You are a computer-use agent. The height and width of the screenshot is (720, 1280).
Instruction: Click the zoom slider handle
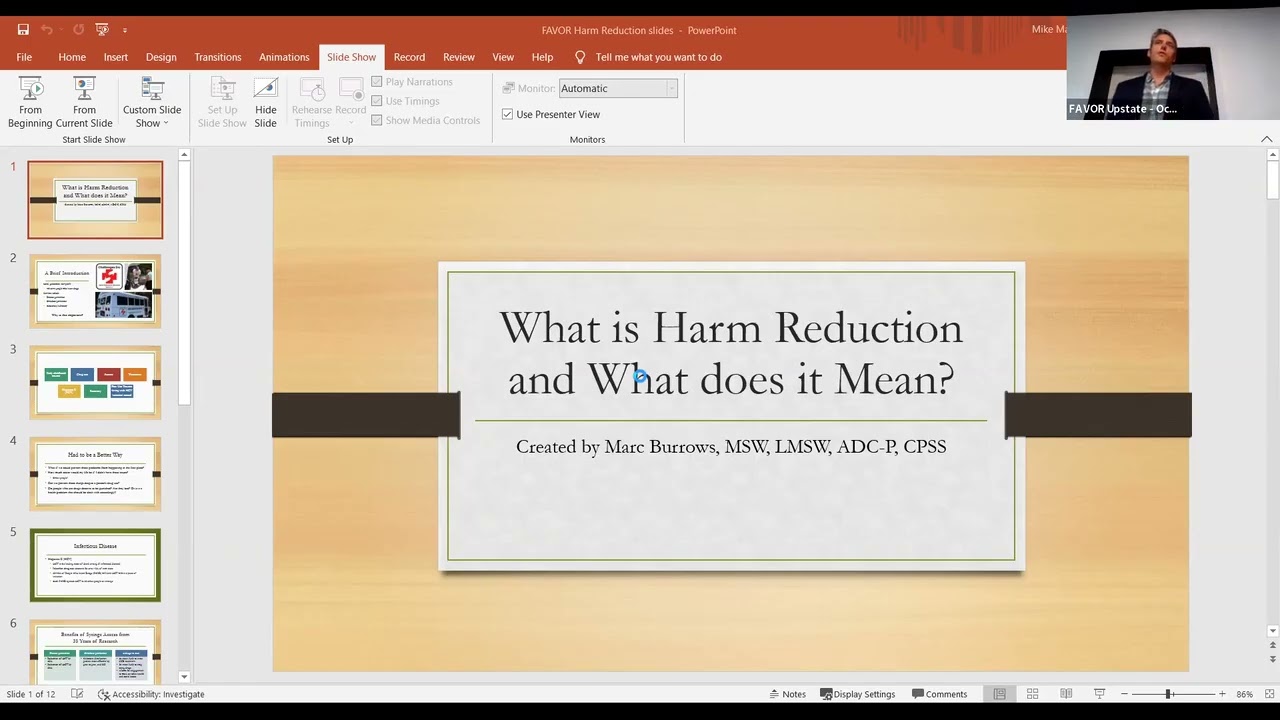(1168, 694)
